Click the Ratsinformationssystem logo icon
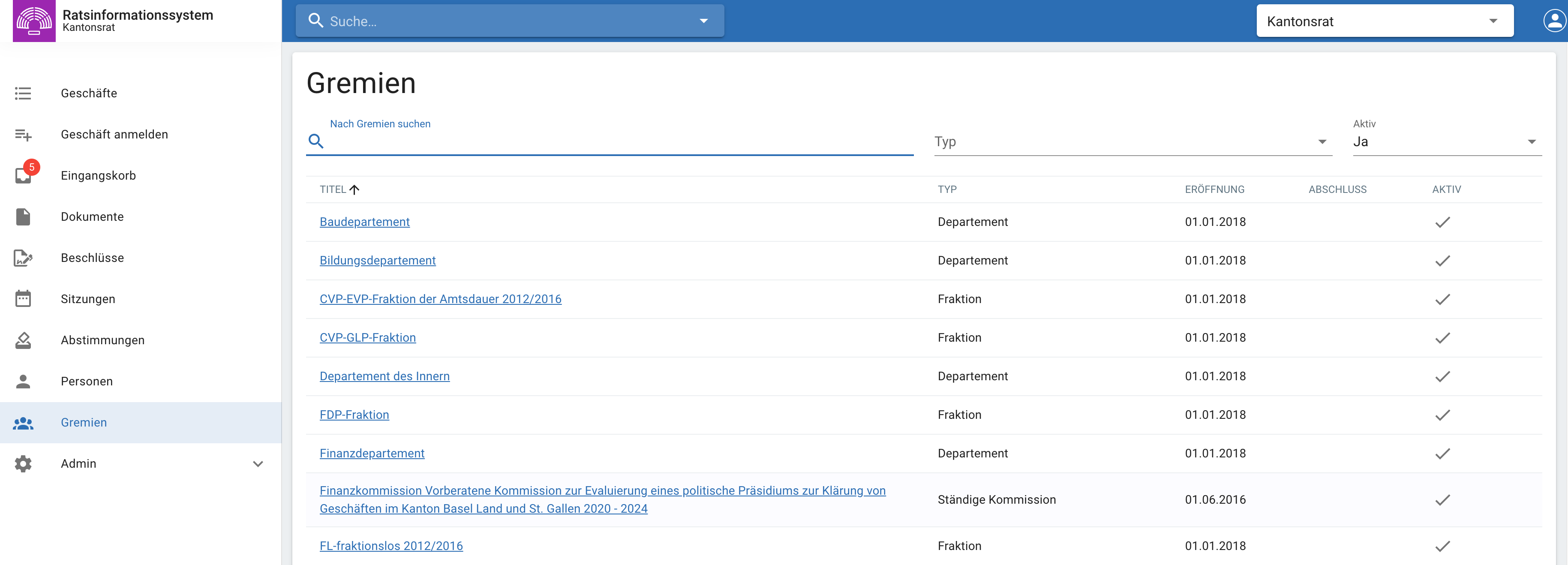The width and height of the screenshot is (1568, 565). [34, 21]
